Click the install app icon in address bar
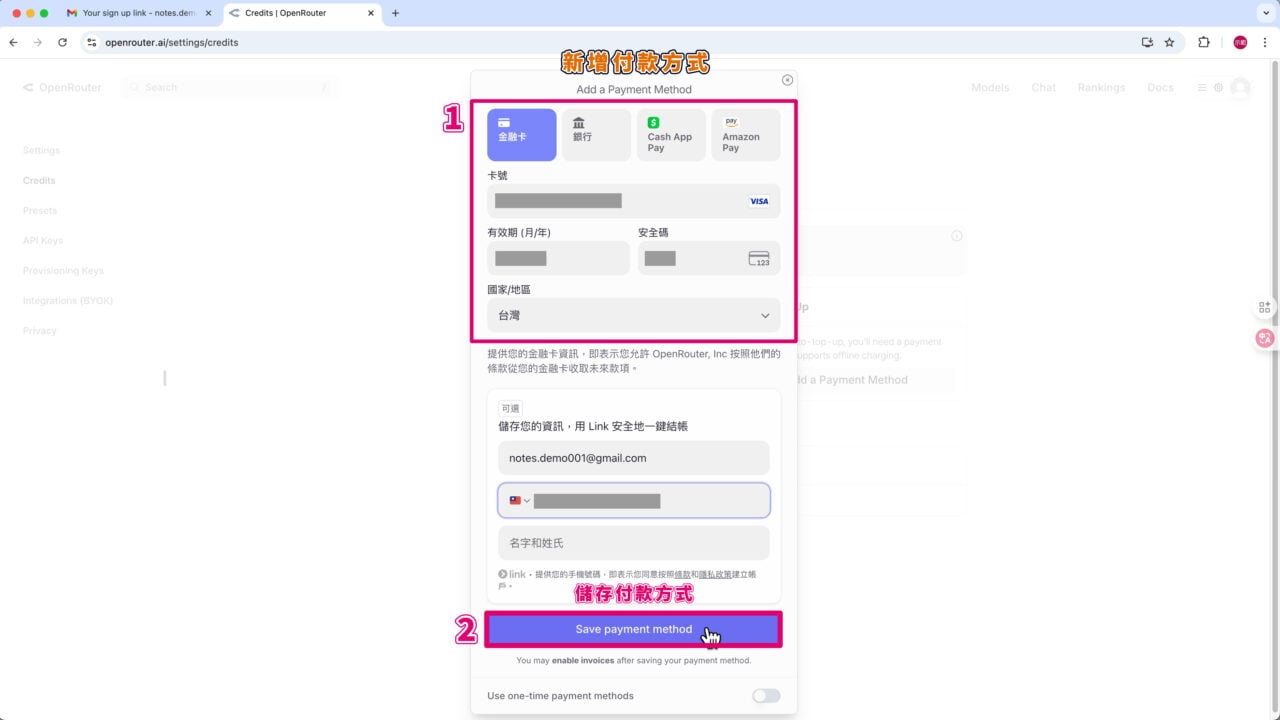Screen dimensions: 1280x720 (1147, 43)
